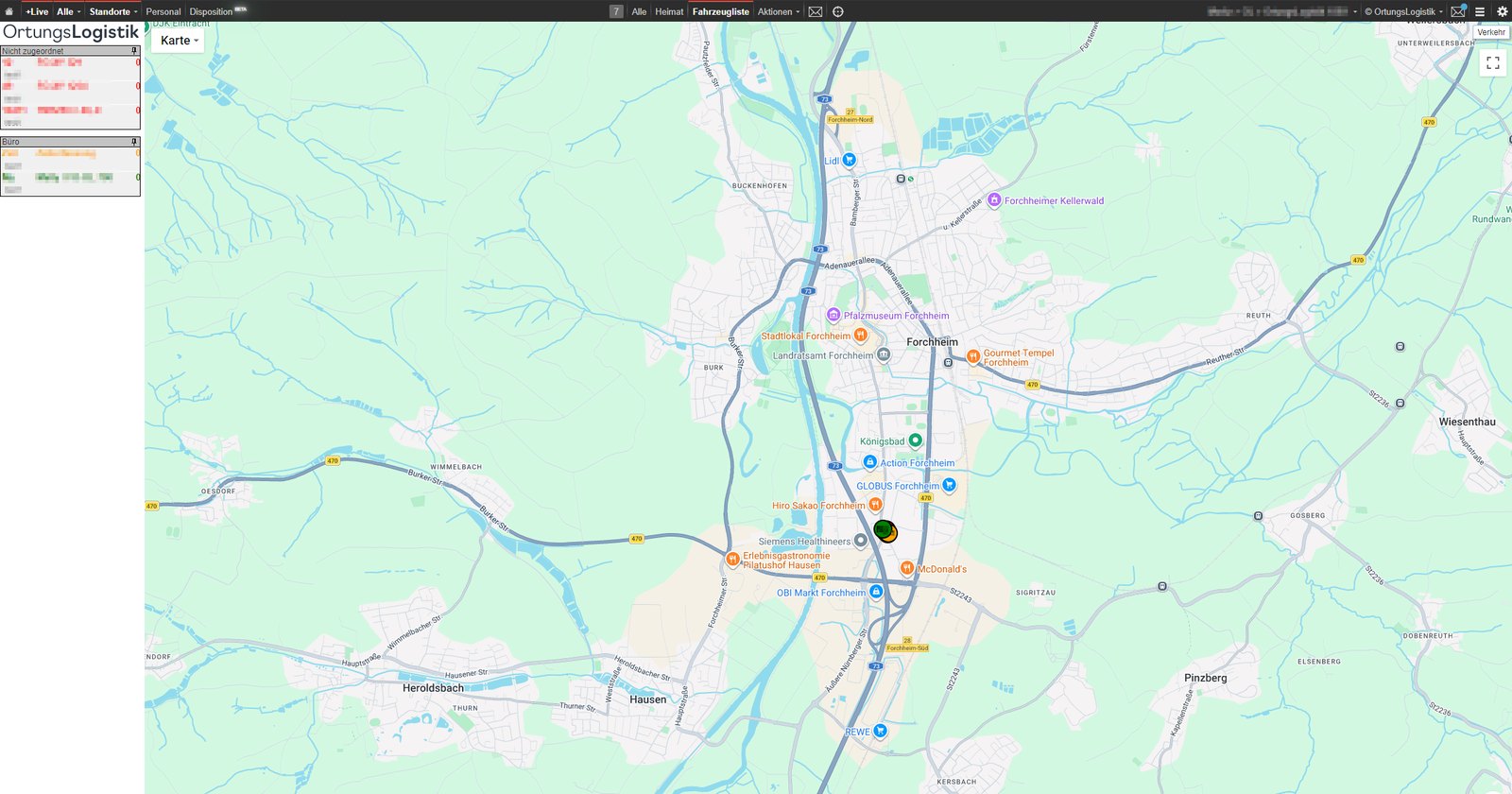Screen dimensions: 1512x794
Task: Open the Personal section
Action: click(x=163, y=11)
